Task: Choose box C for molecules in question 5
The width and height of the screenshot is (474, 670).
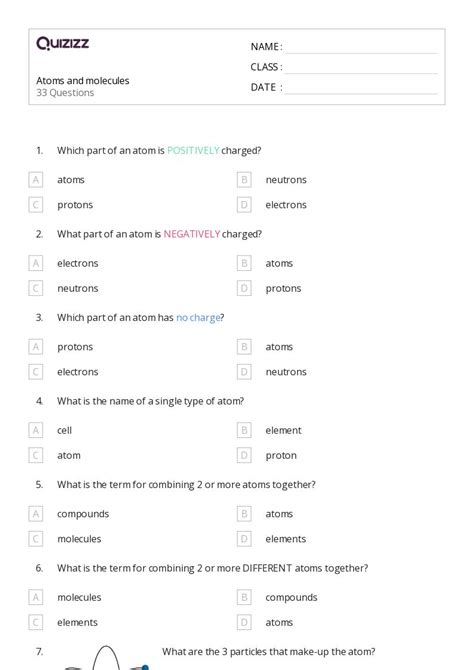Action: [35, 539]
